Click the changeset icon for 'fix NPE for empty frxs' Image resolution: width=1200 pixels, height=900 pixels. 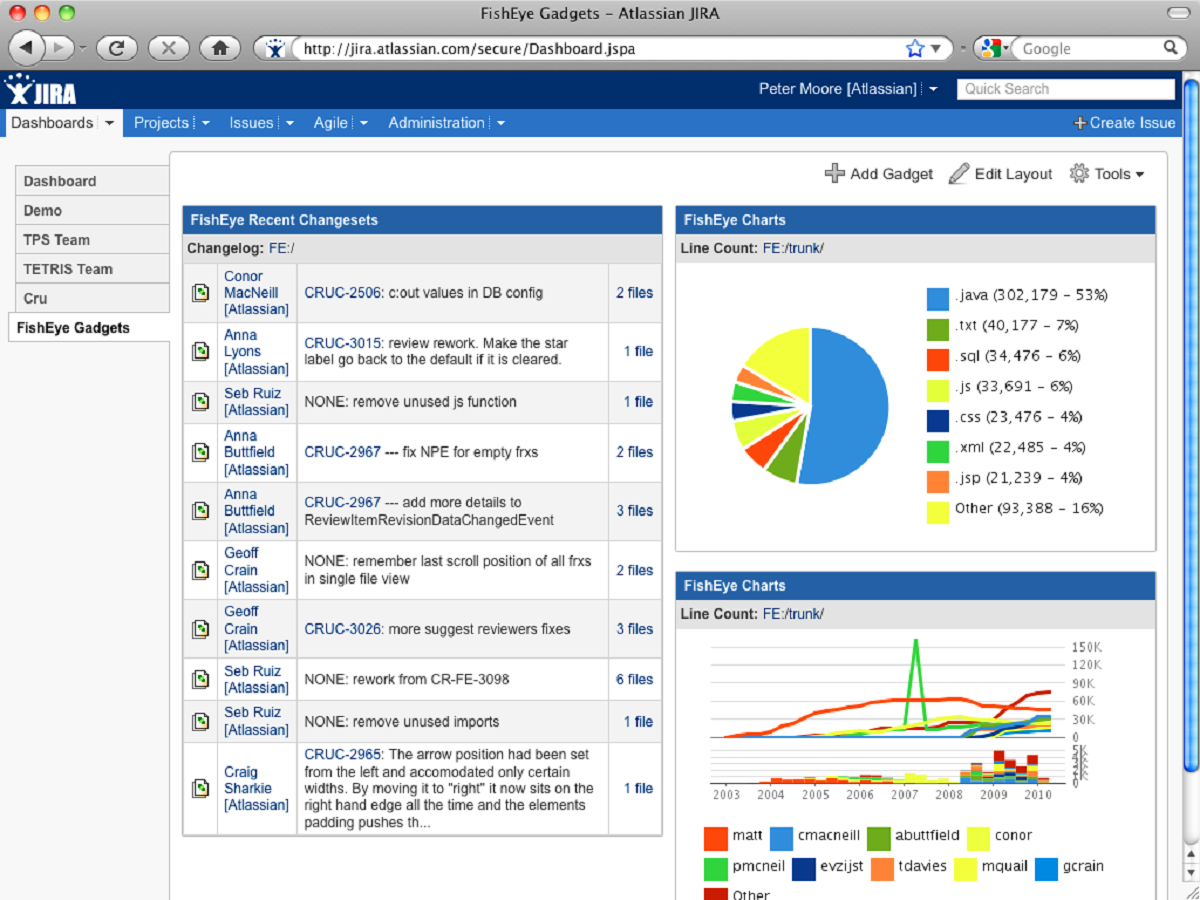[201, 452]
